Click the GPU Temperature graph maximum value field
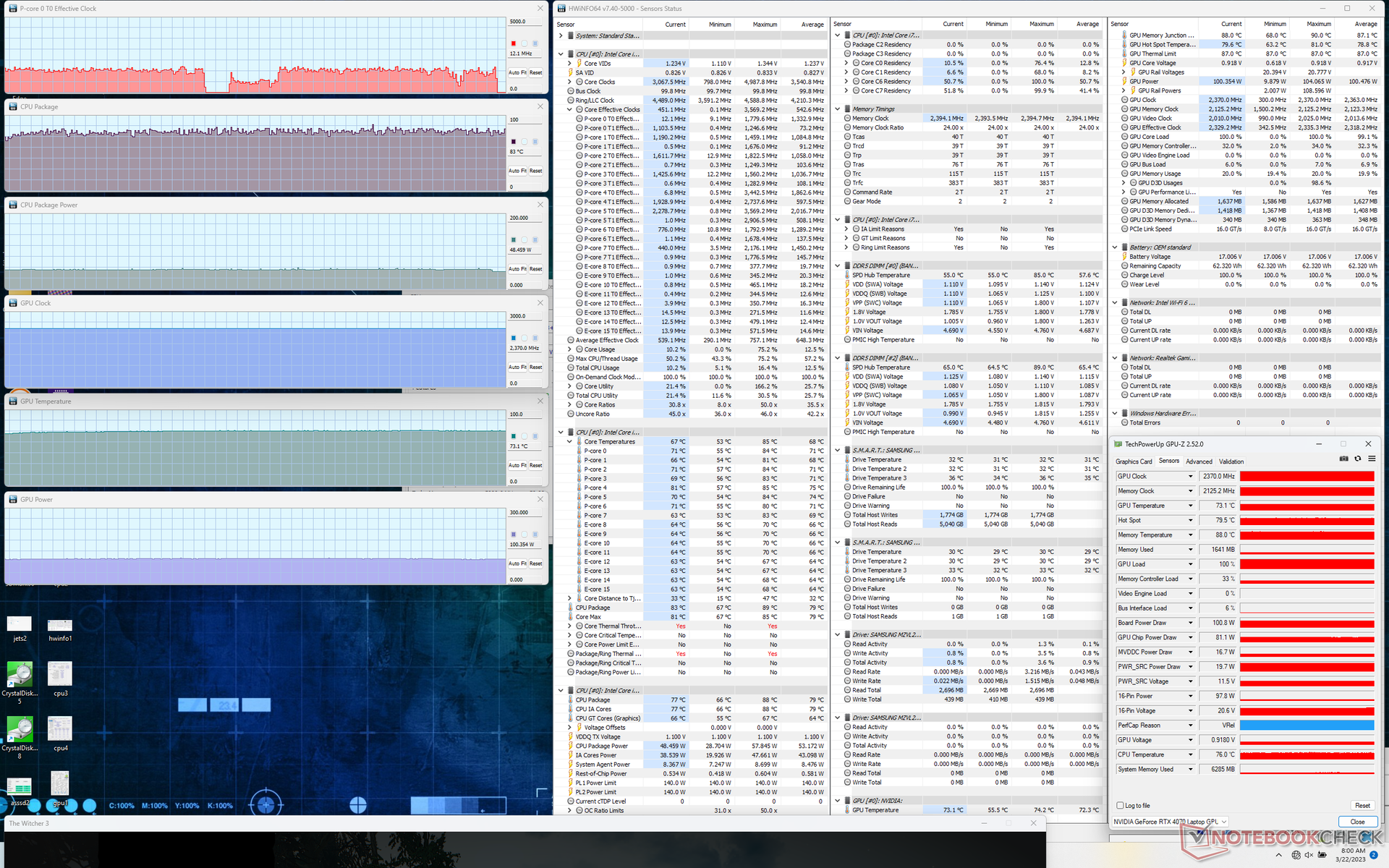Viewport: 1389px width, 868px height. coord(526,414)
